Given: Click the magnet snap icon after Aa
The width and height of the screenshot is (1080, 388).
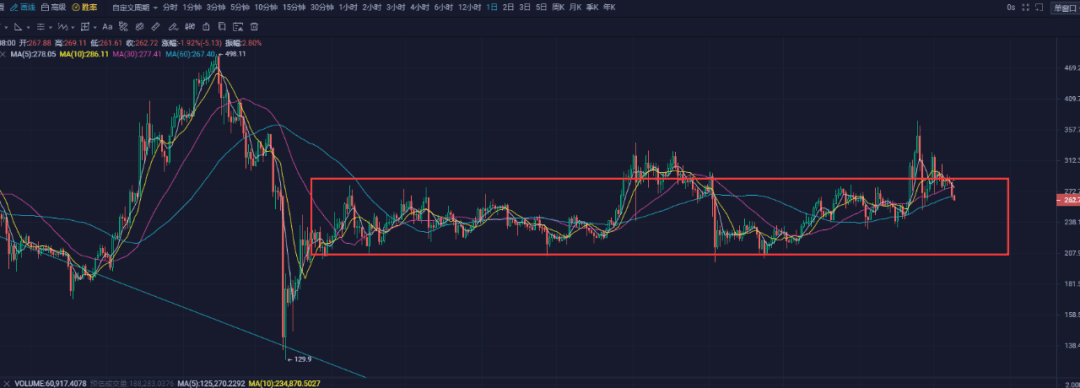Looking at the screenshot, I should (123, 27).
